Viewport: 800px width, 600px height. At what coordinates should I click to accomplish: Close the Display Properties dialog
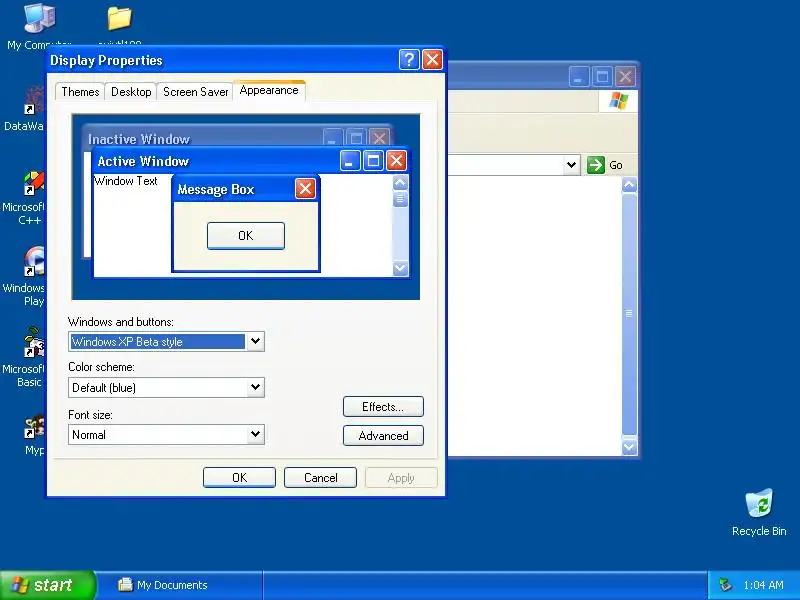pos(432,60)
